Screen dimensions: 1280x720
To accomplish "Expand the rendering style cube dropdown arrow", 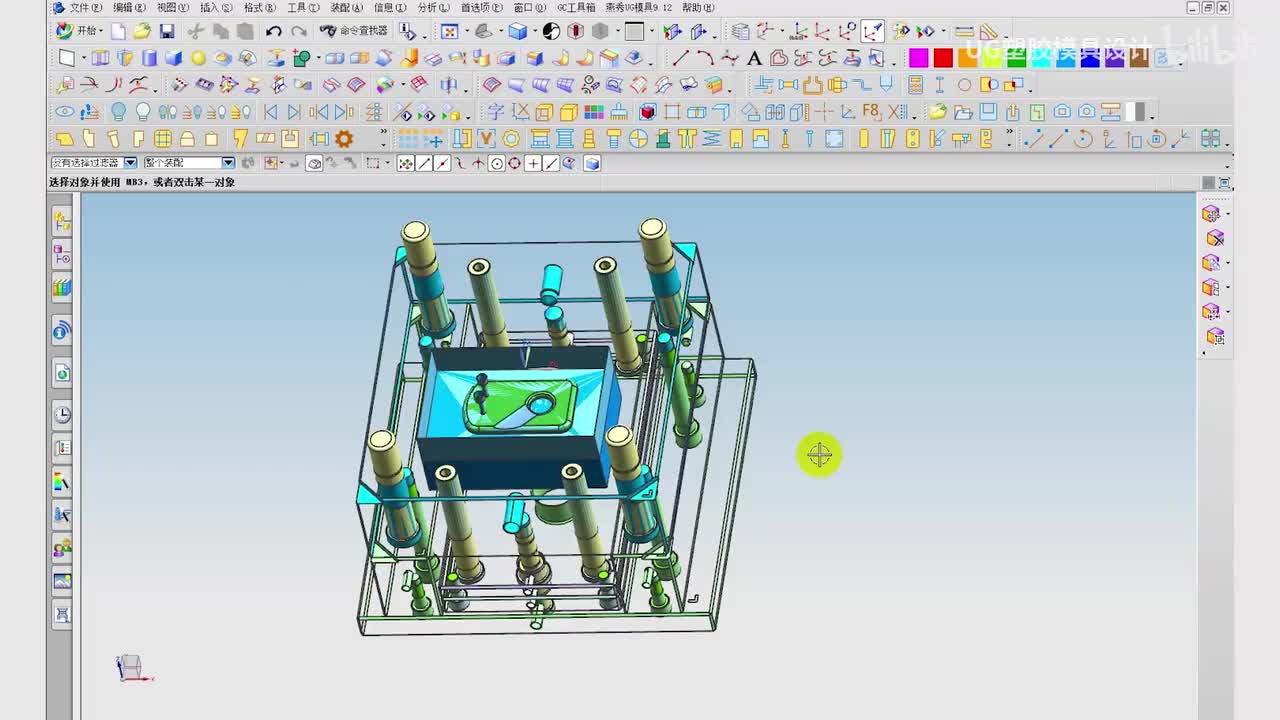I will point(533,32).
